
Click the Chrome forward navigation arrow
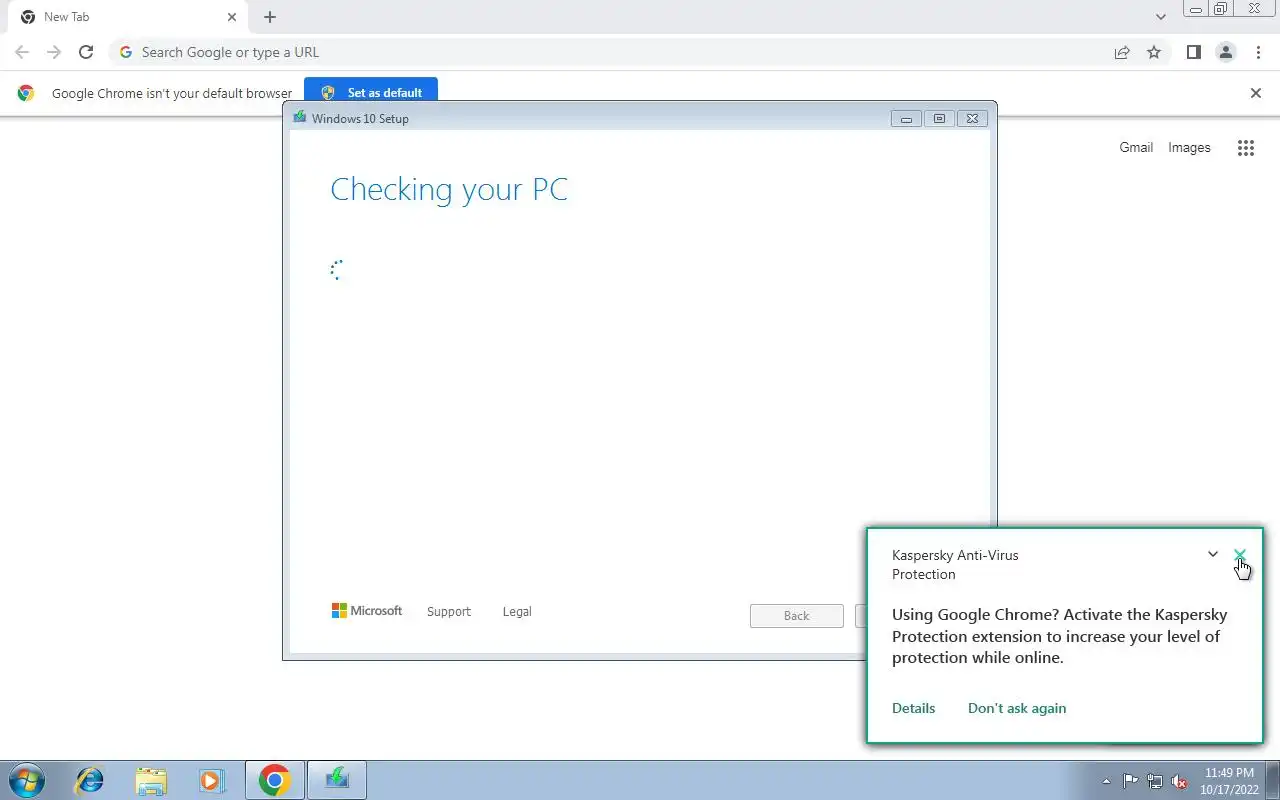point(54,52)
